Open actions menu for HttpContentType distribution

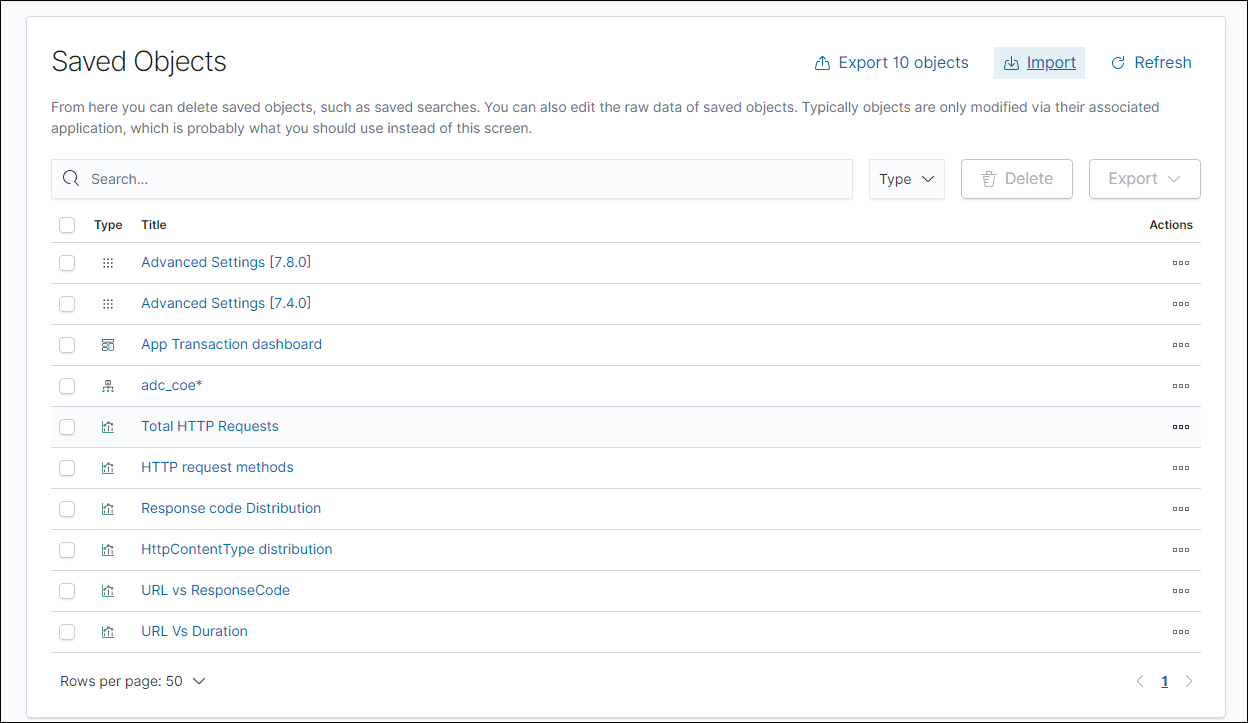[1180, 550]
